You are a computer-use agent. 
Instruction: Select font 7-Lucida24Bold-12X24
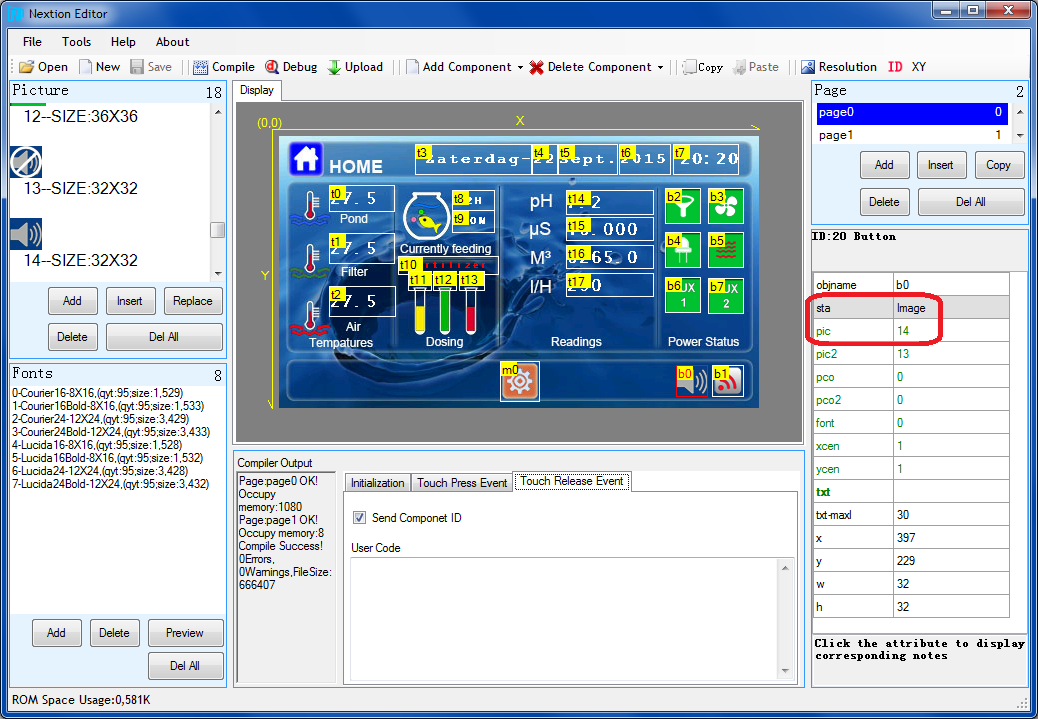pyautogui.click(x=110, y=484)
